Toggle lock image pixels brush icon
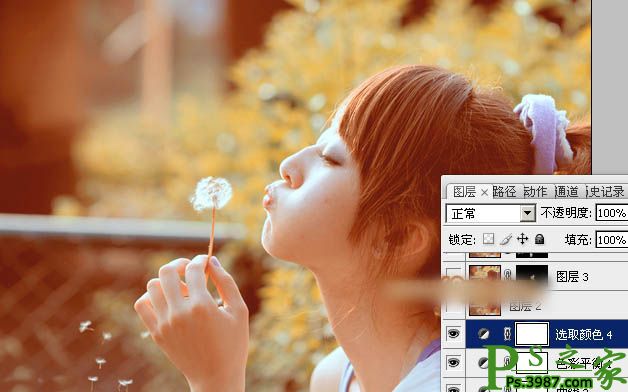 (506, 239)
